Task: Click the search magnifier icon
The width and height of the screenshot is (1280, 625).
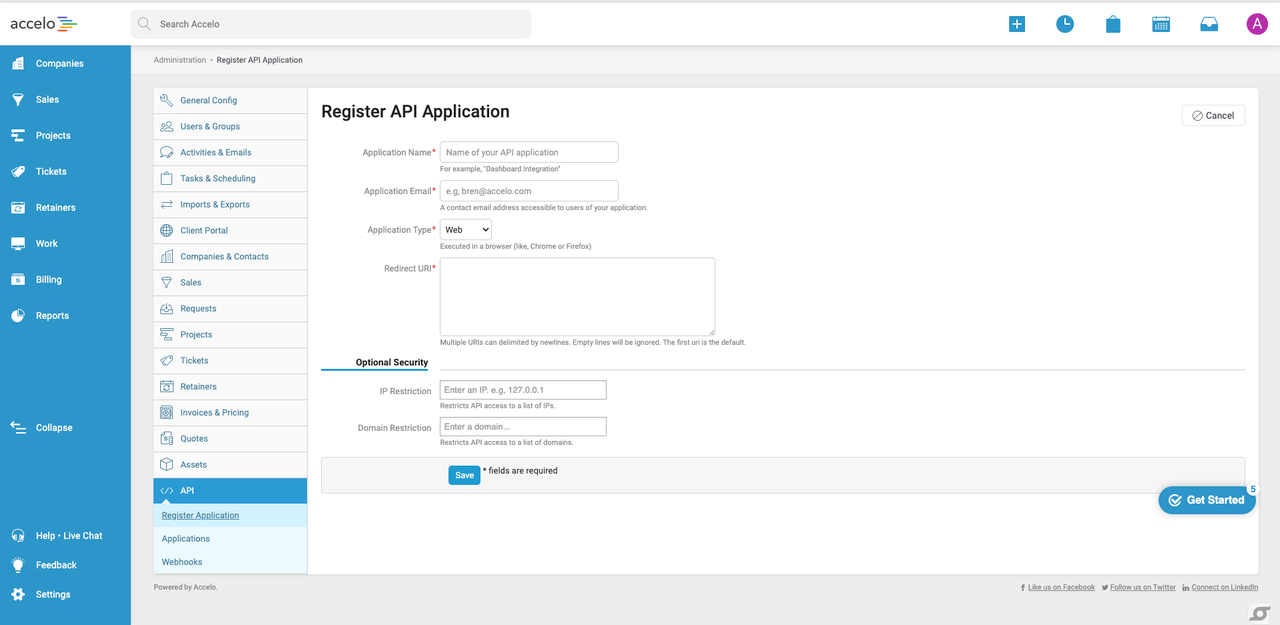Action: click(x=145, y=24)
